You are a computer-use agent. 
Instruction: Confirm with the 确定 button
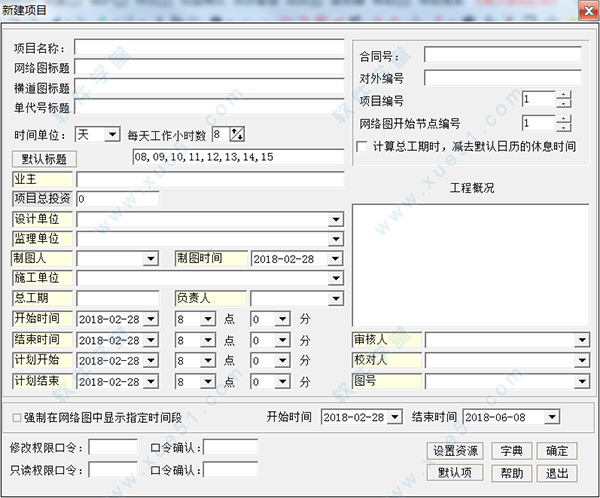(x=557, y=451)
